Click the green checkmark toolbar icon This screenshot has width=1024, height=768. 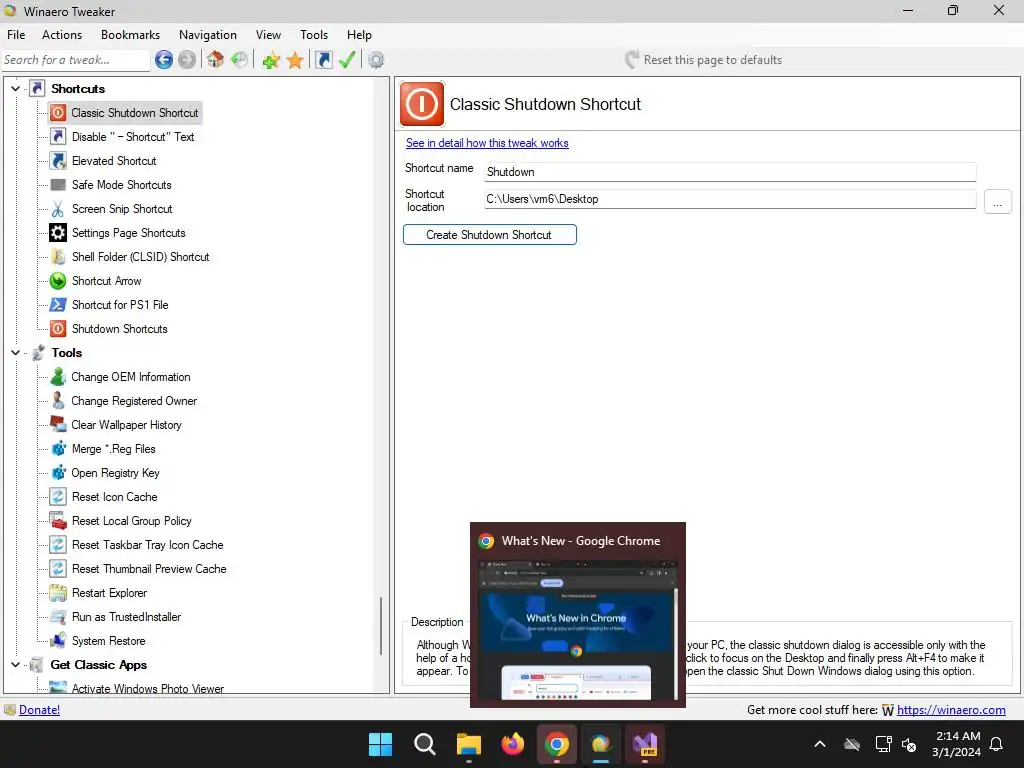[x=347, y=60]
